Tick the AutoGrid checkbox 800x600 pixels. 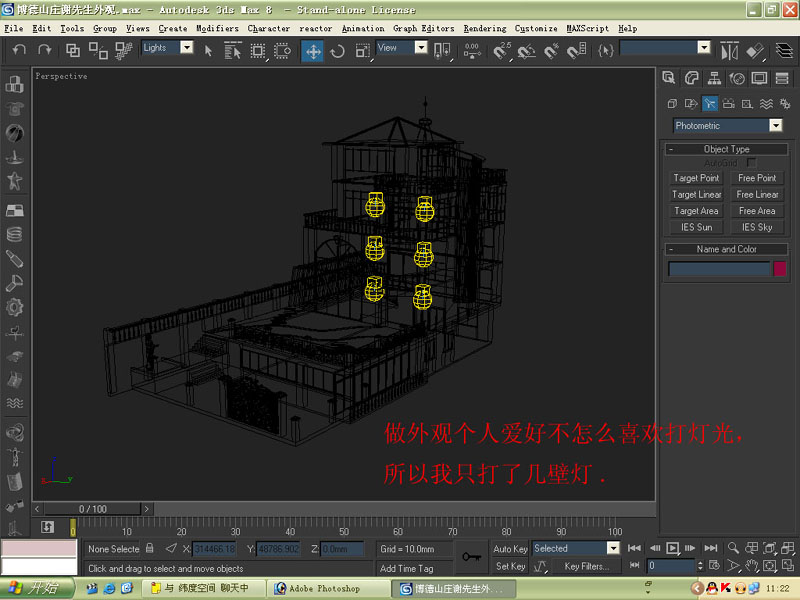point(751,163)
